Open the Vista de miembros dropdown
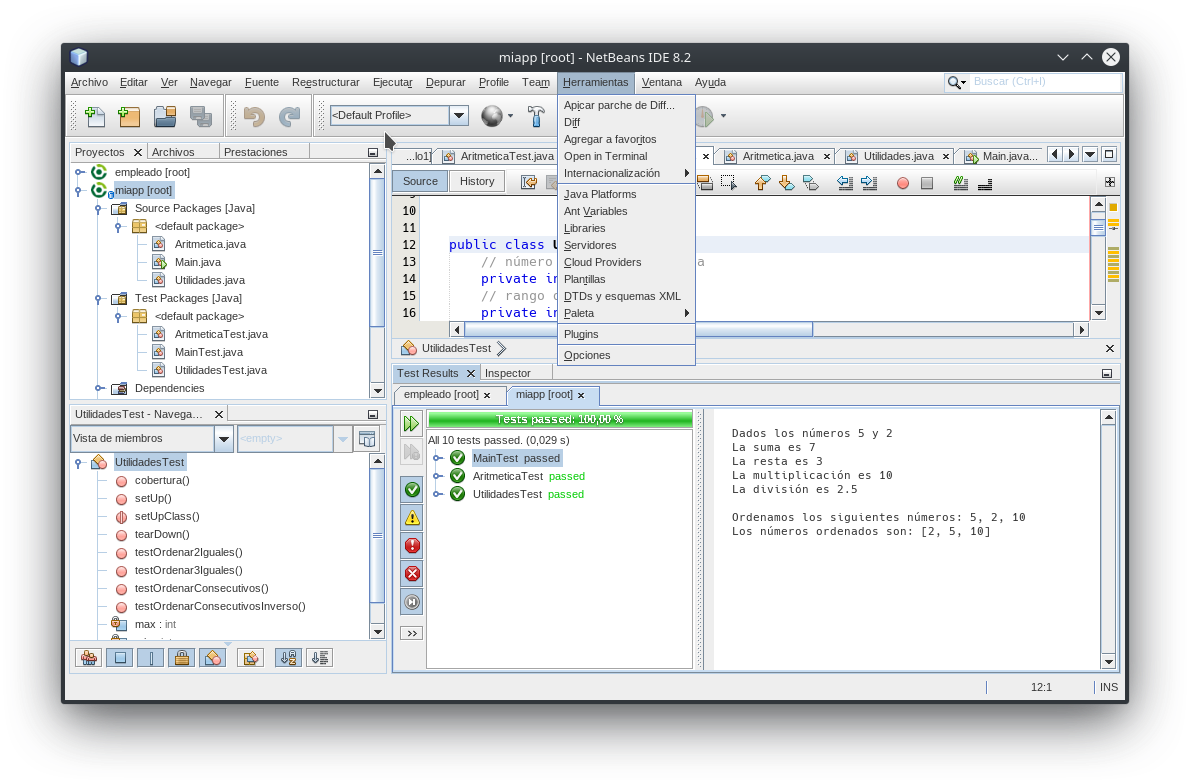This screenshot has height=783, width=1190. (223, 439)
